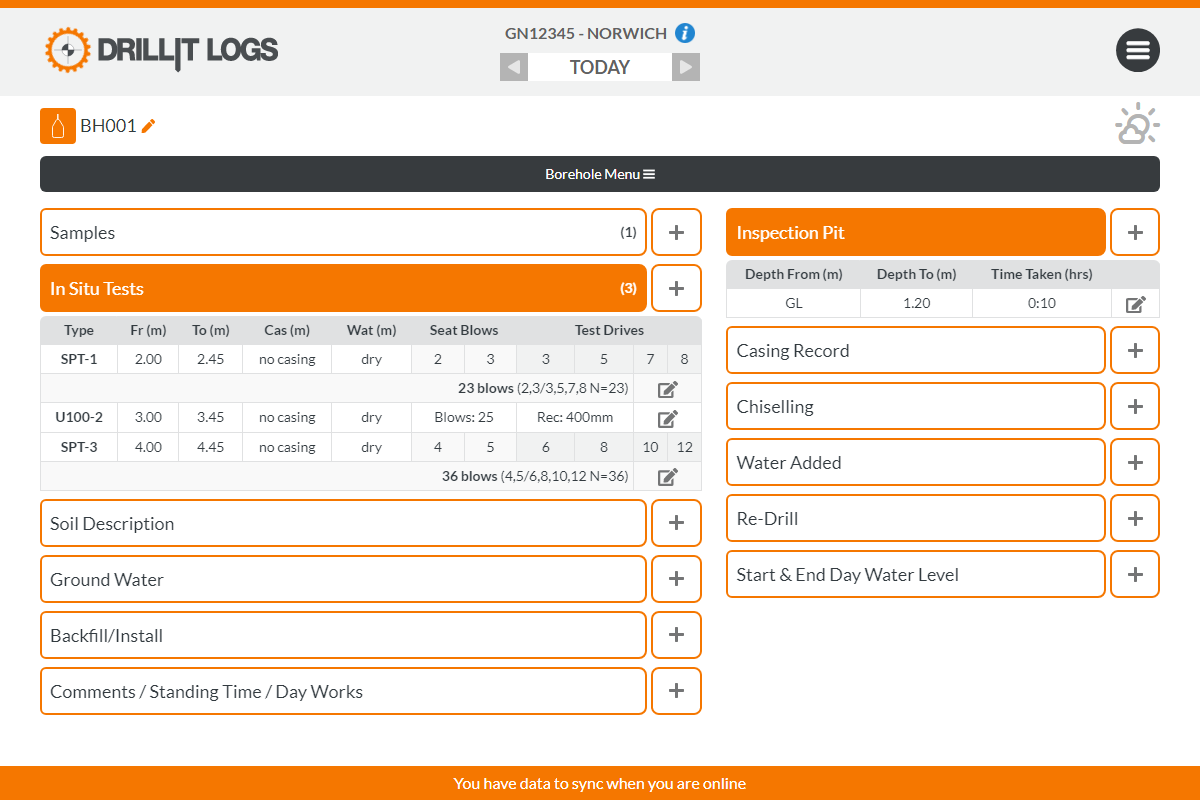Screen dimensions: 1200x800
Task: Expand the Chiselling section
Action: point(915,406)
